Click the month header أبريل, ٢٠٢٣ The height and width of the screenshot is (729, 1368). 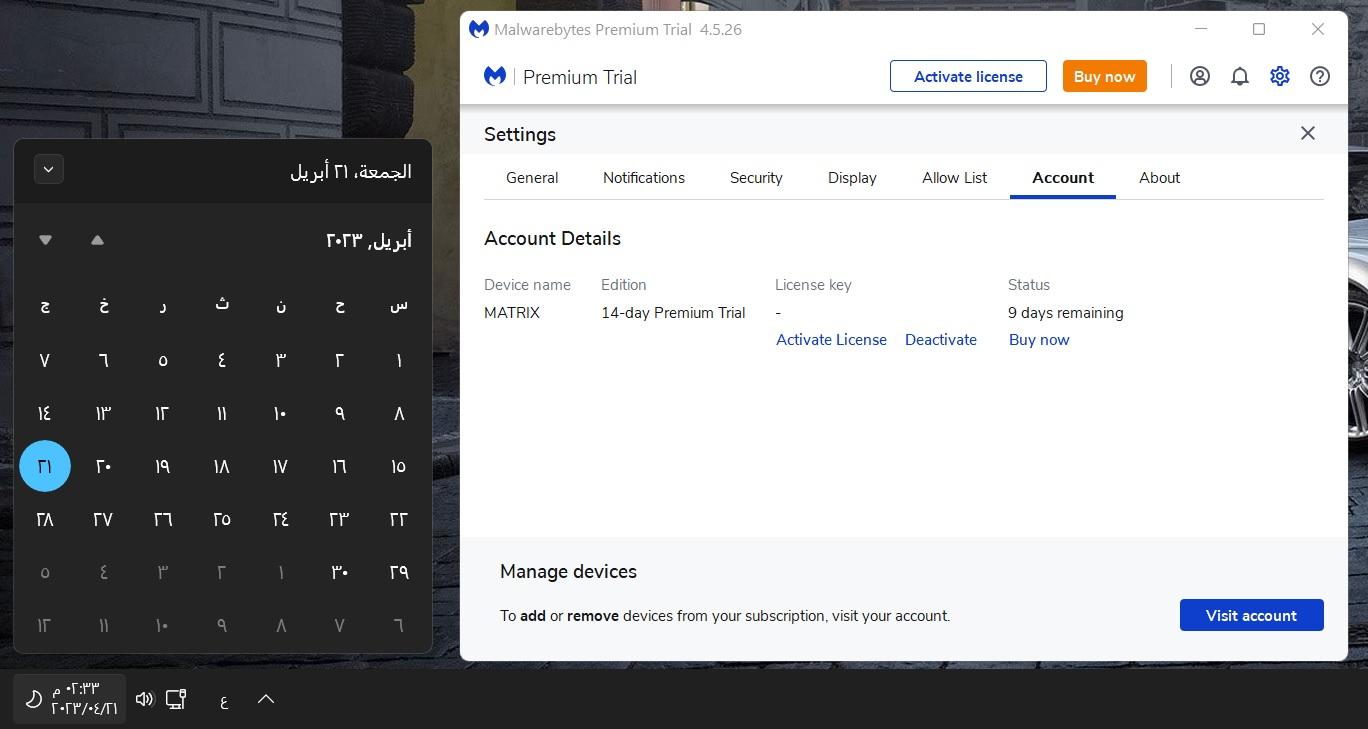click(x=369, y=240)
